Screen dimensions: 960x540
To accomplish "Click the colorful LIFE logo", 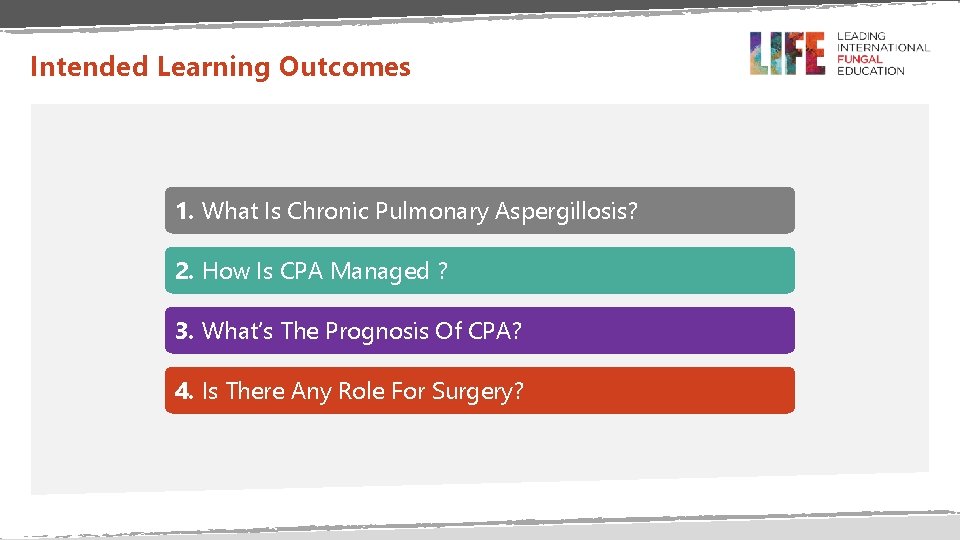I will click(787, 53).
